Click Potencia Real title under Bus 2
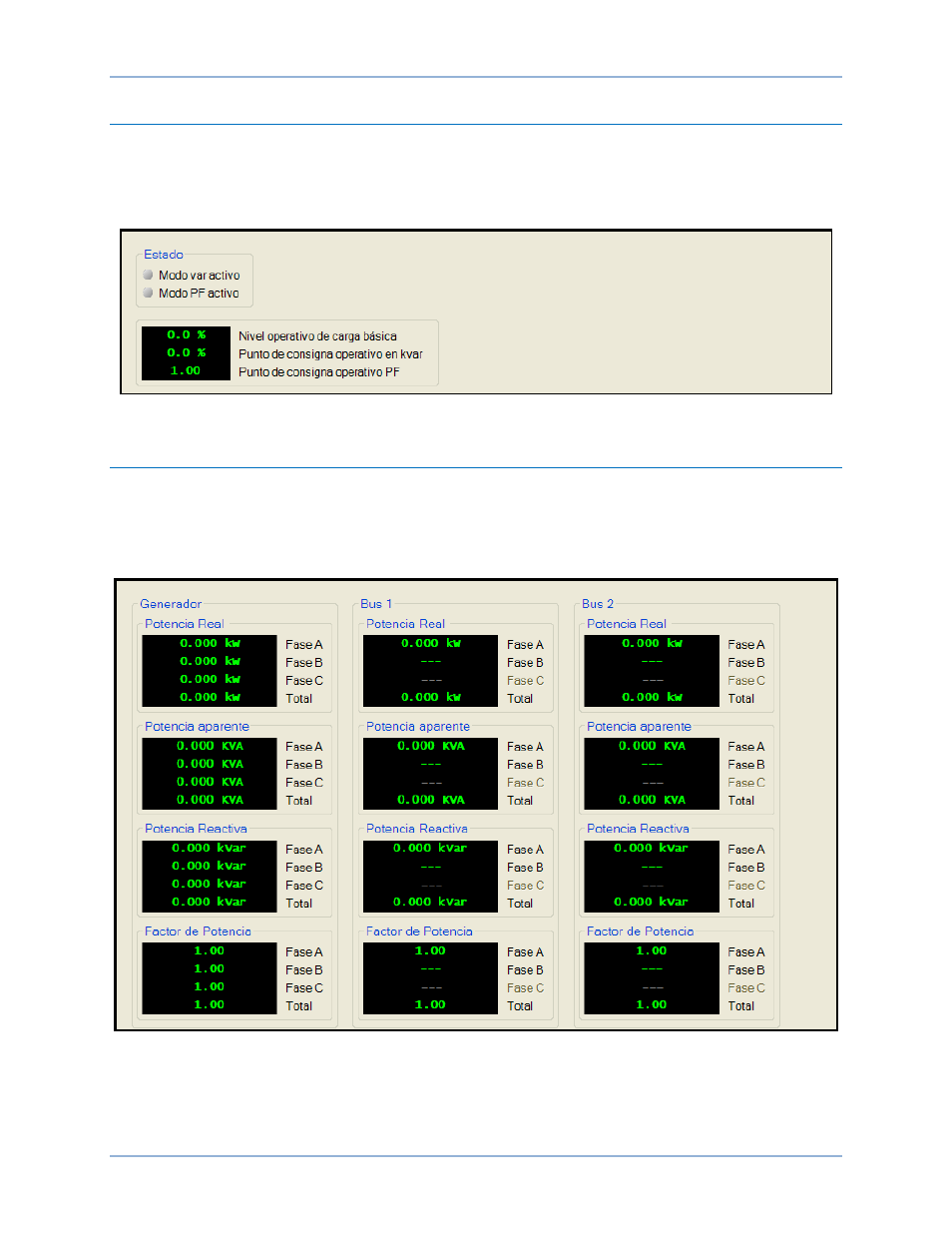Image resolution: width=952 pixels, height=1233 pixels. (627, 624)
